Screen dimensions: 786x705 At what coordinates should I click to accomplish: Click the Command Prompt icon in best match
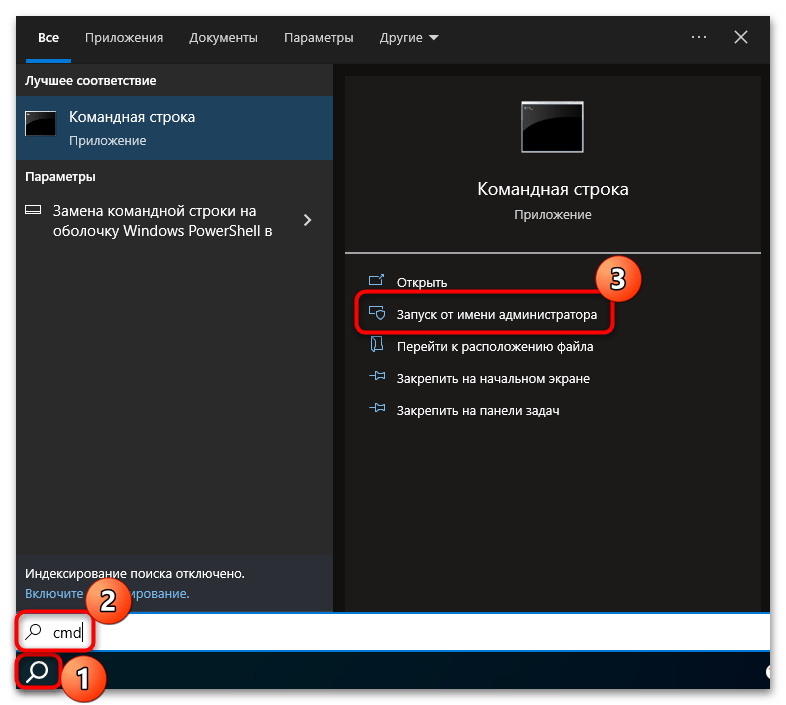(41, 123)
